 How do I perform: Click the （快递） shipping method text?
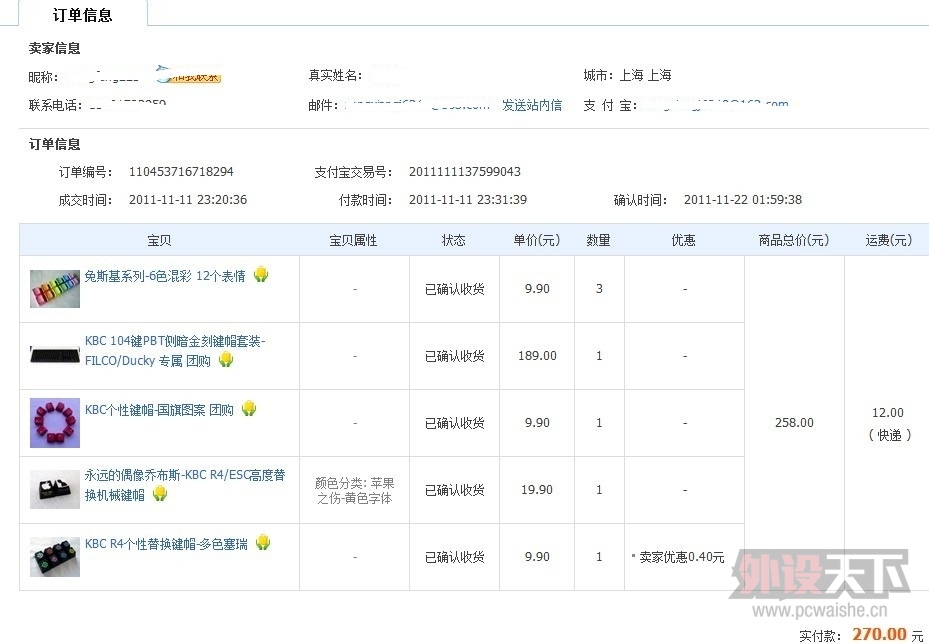(889, 435)
